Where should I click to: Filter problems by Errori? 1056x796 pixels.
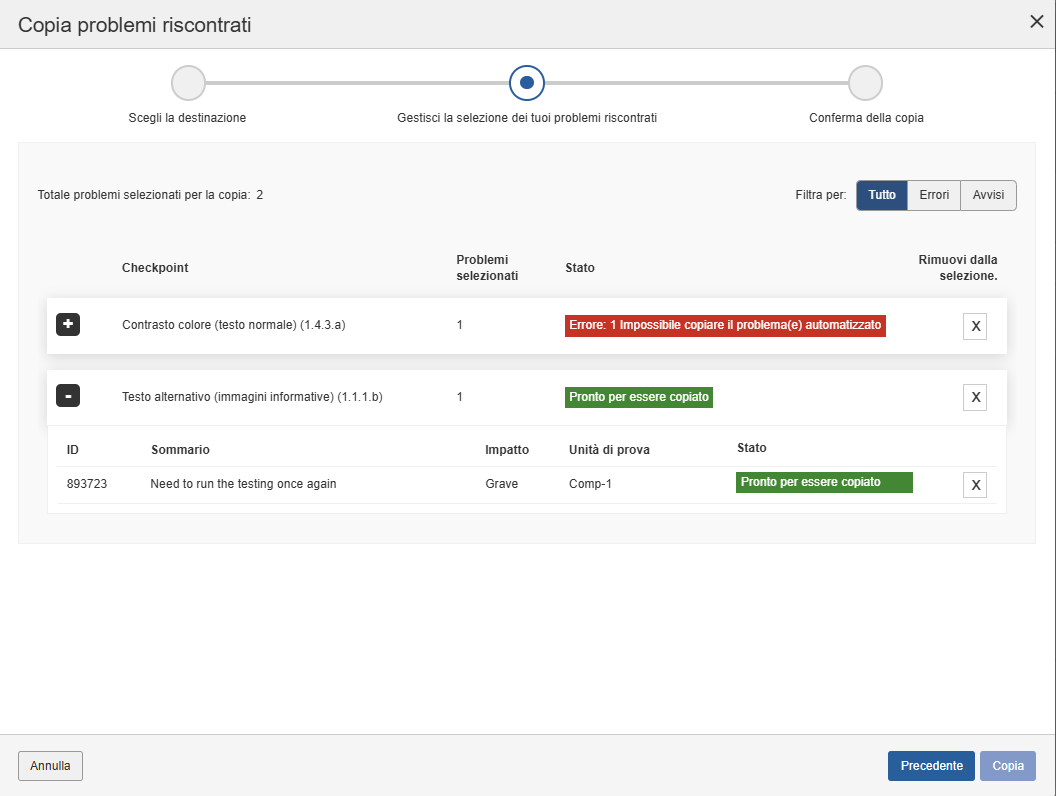click(x=934, y=195)
